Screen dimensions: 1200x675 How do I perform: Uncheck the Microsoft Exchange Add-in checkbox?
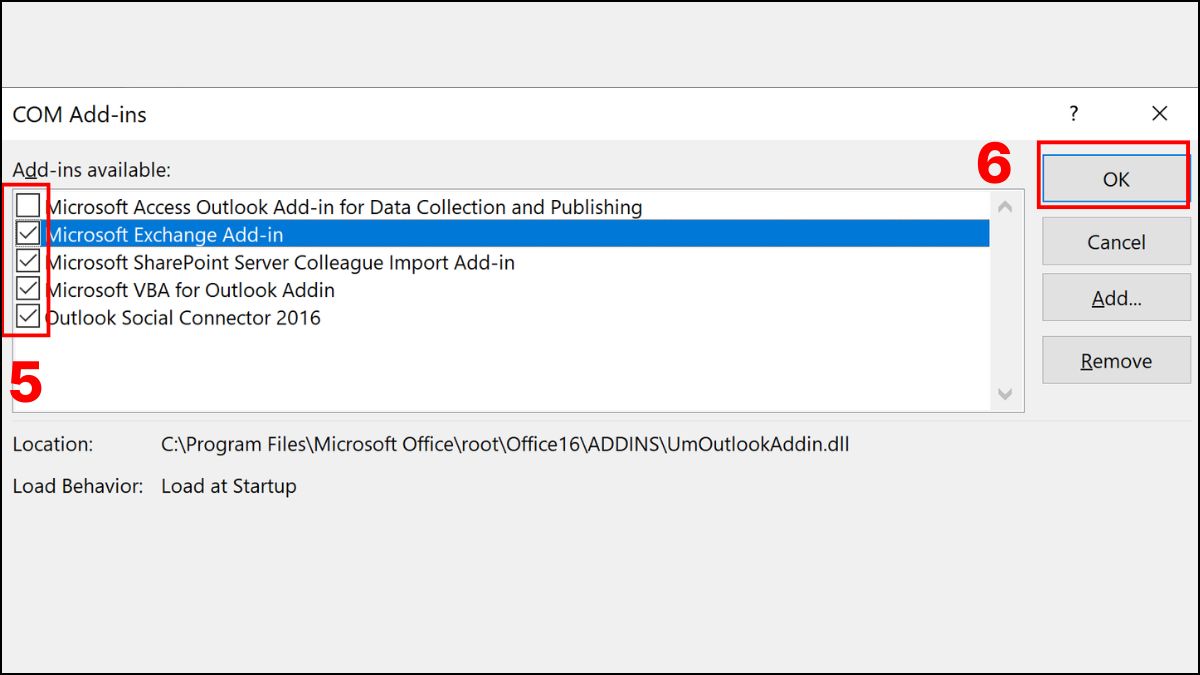pos(28,235)
